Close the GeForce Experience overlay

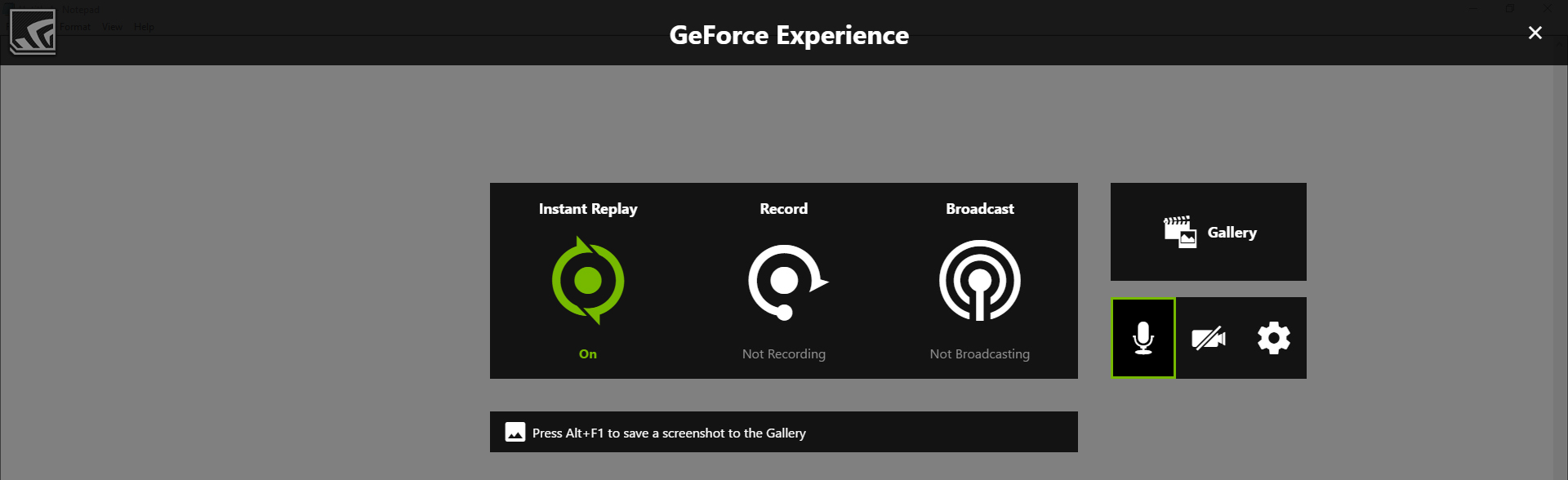click(1535, 33)
